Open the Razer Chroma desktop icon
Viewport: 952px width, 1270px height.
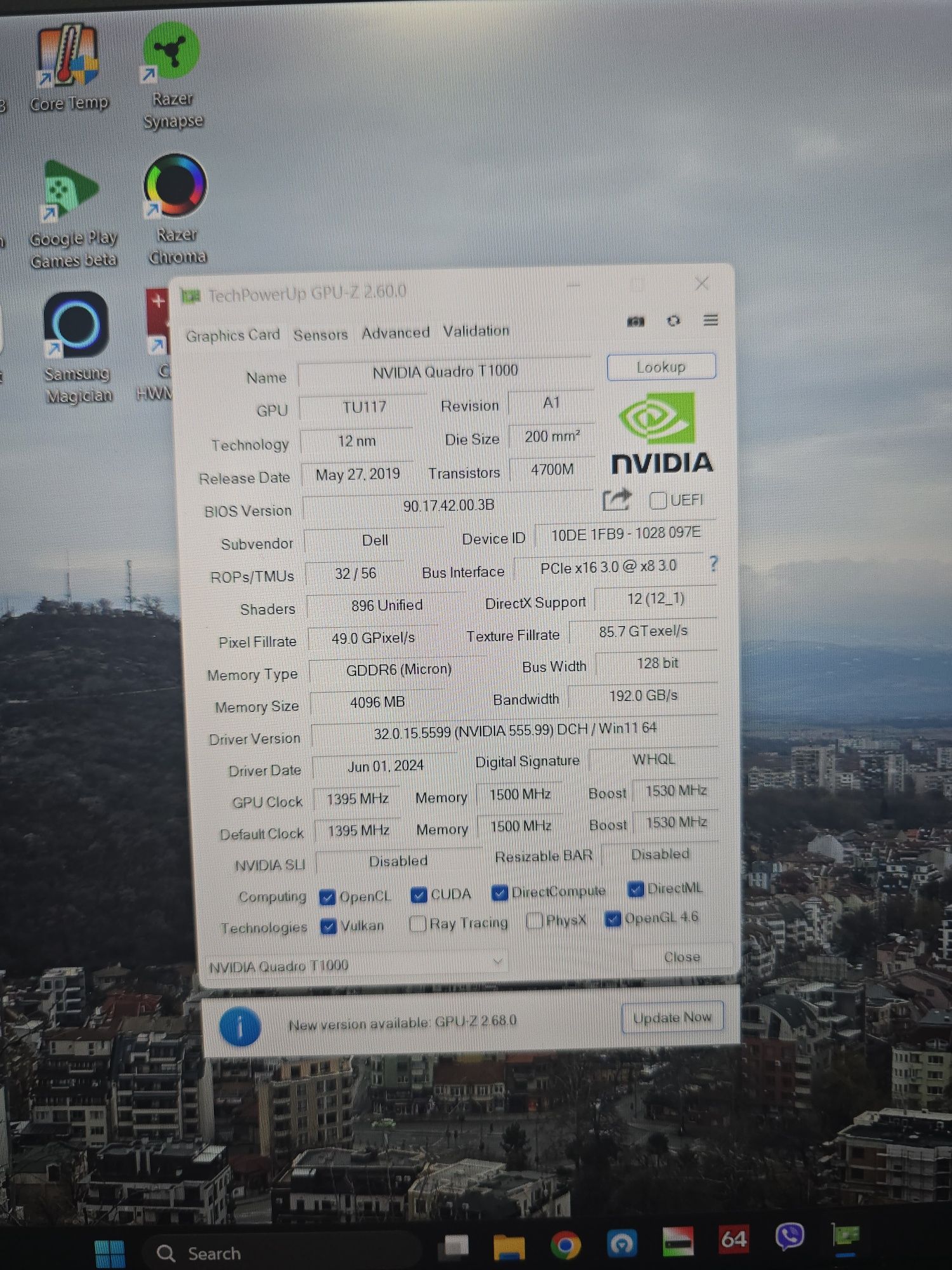[176, 210]
